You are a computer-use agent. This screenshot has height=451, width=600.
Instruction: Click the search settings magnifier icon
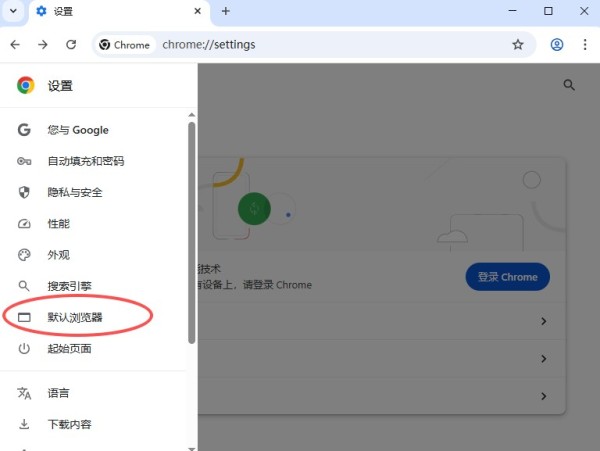(569, 85)
